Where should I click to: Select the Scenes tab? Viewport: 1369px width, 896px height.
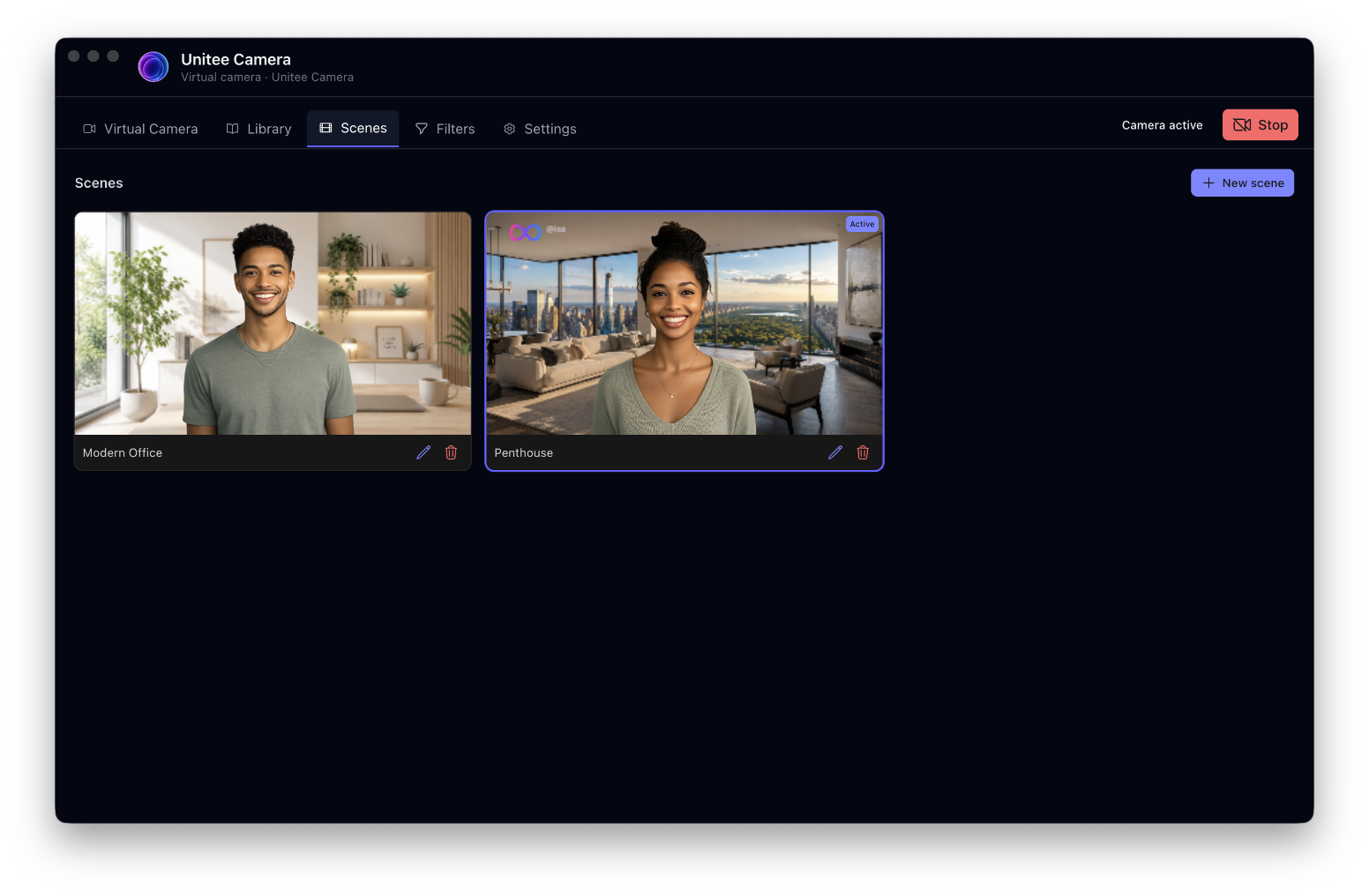point(353,129)
